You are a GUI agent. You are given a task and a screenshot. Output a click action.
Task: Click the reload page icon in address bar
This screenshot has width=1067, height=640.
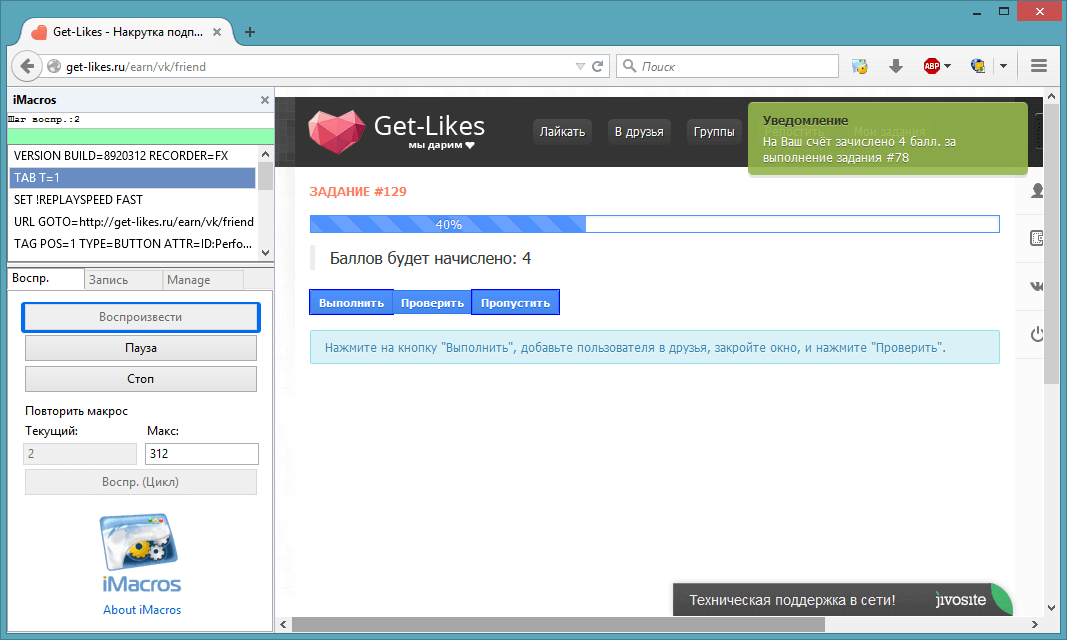pyautogui.click(x=597, y=66)
